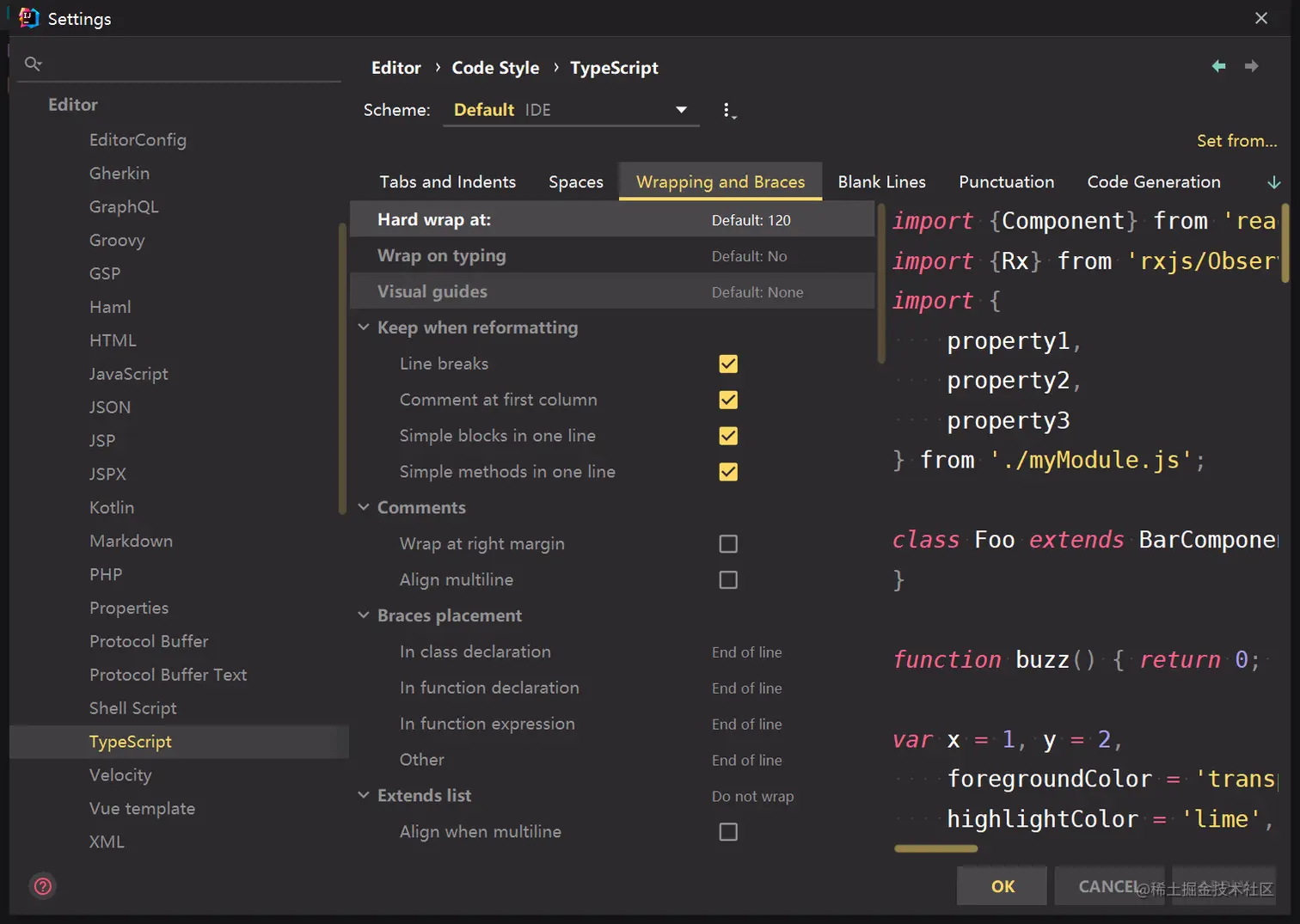Viewport: 1300px width, 924px height.
Task: Switch to the Blank Lines tab
Action: tap(881, 182)
